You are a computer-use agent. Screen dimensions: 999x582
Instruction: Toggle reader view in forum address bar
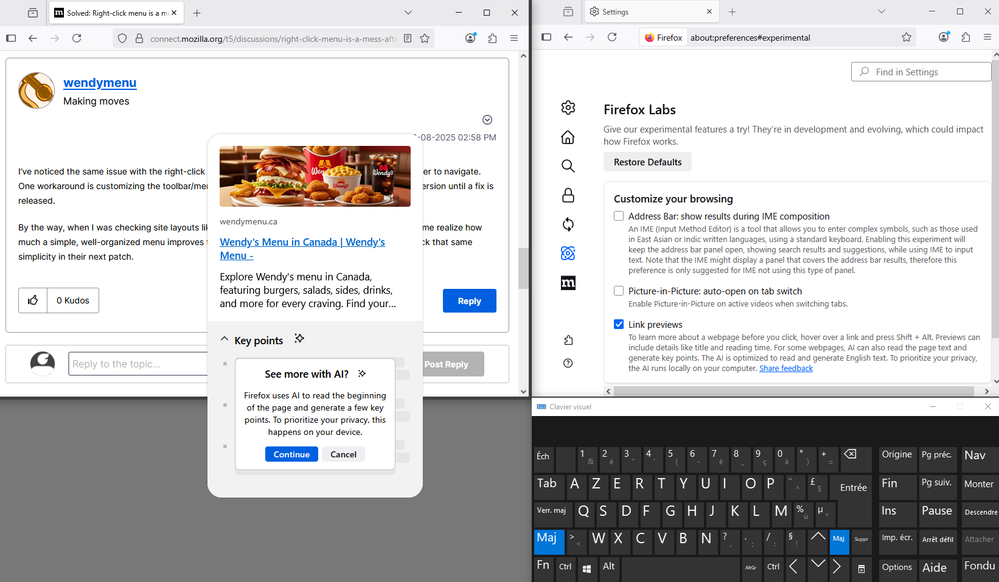point(408,38)
